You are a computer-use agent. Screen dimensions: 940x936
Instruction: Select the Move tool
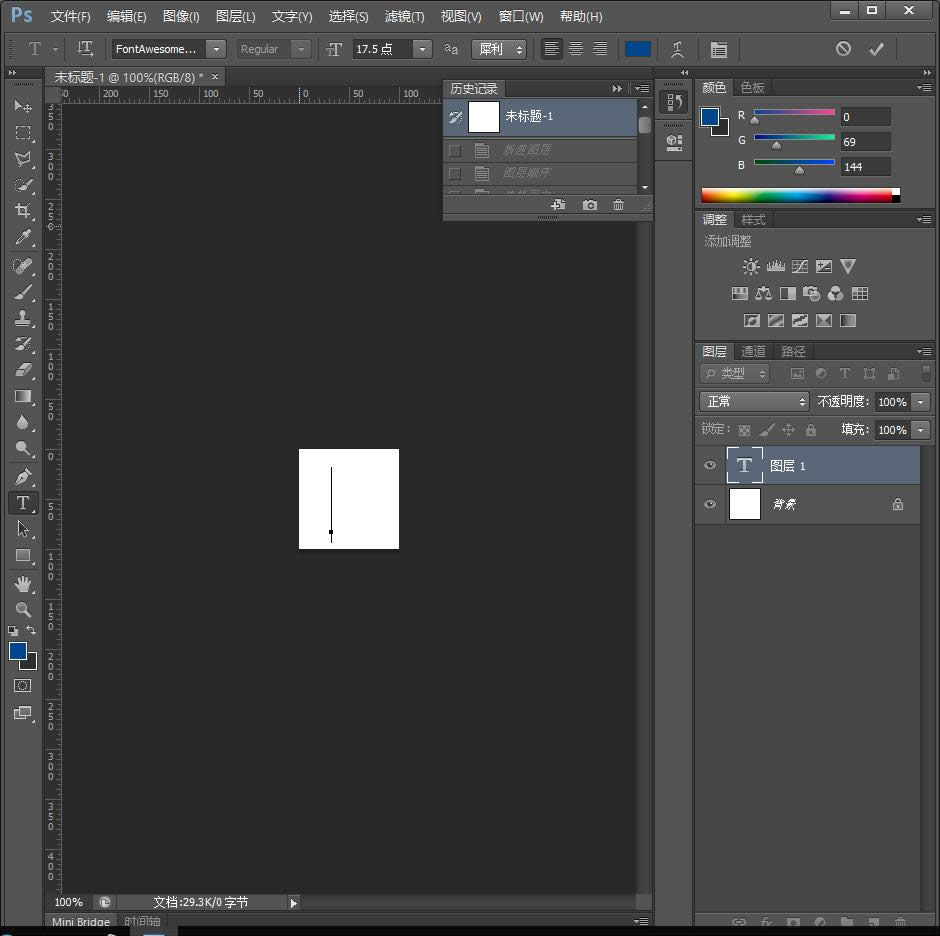click(23, 107)
